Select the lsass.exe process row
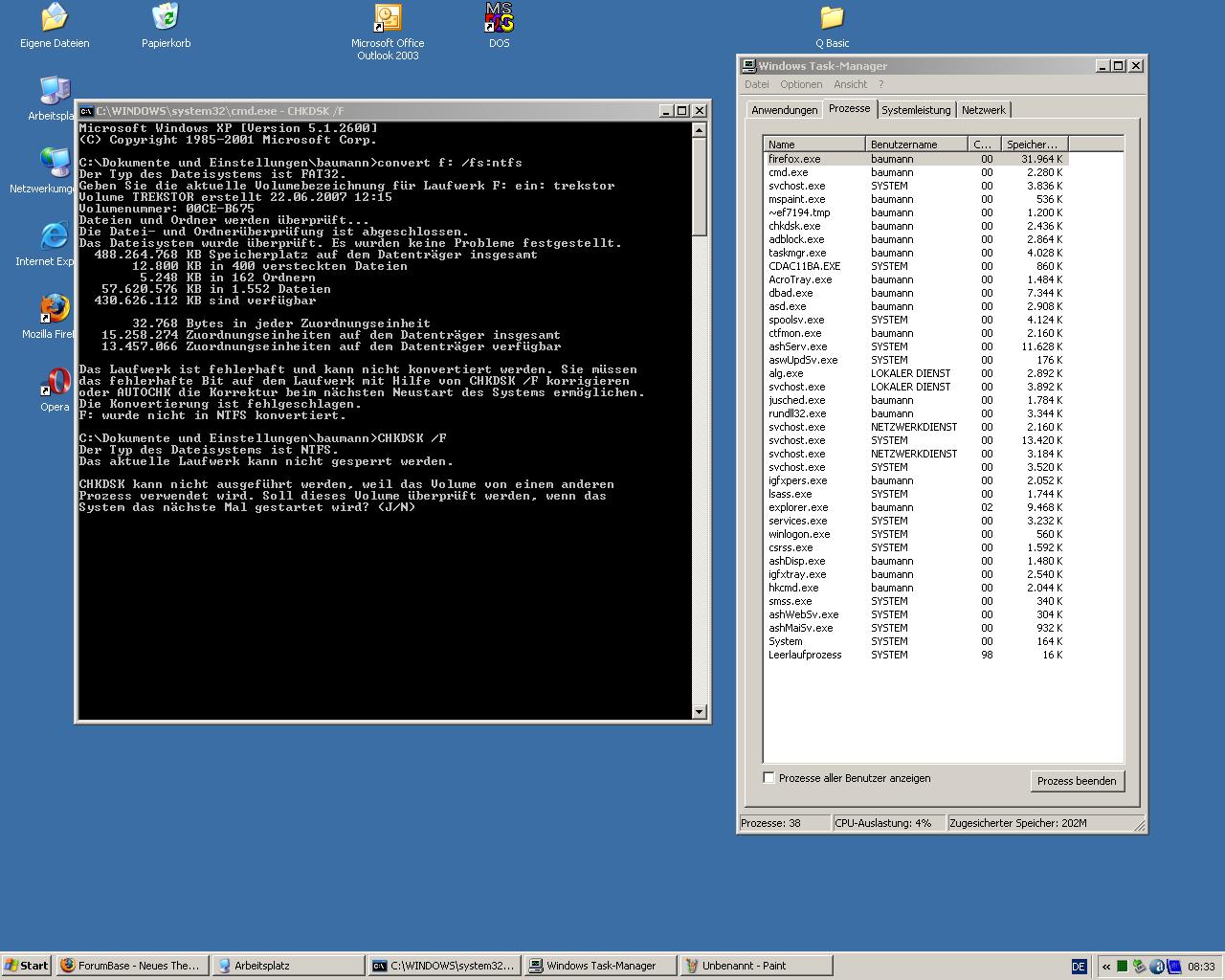 916,494
